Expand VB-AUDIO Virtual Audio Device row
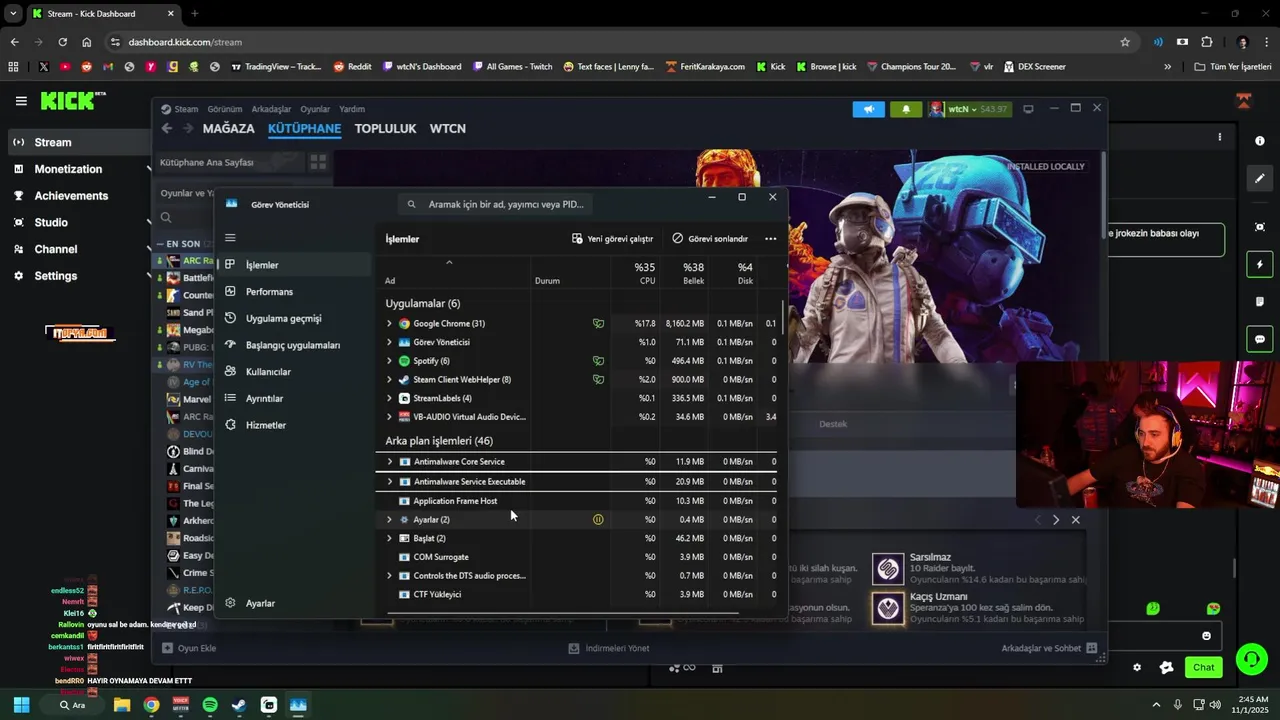This screenshot has height=720, width=1280. coord(389,417)
